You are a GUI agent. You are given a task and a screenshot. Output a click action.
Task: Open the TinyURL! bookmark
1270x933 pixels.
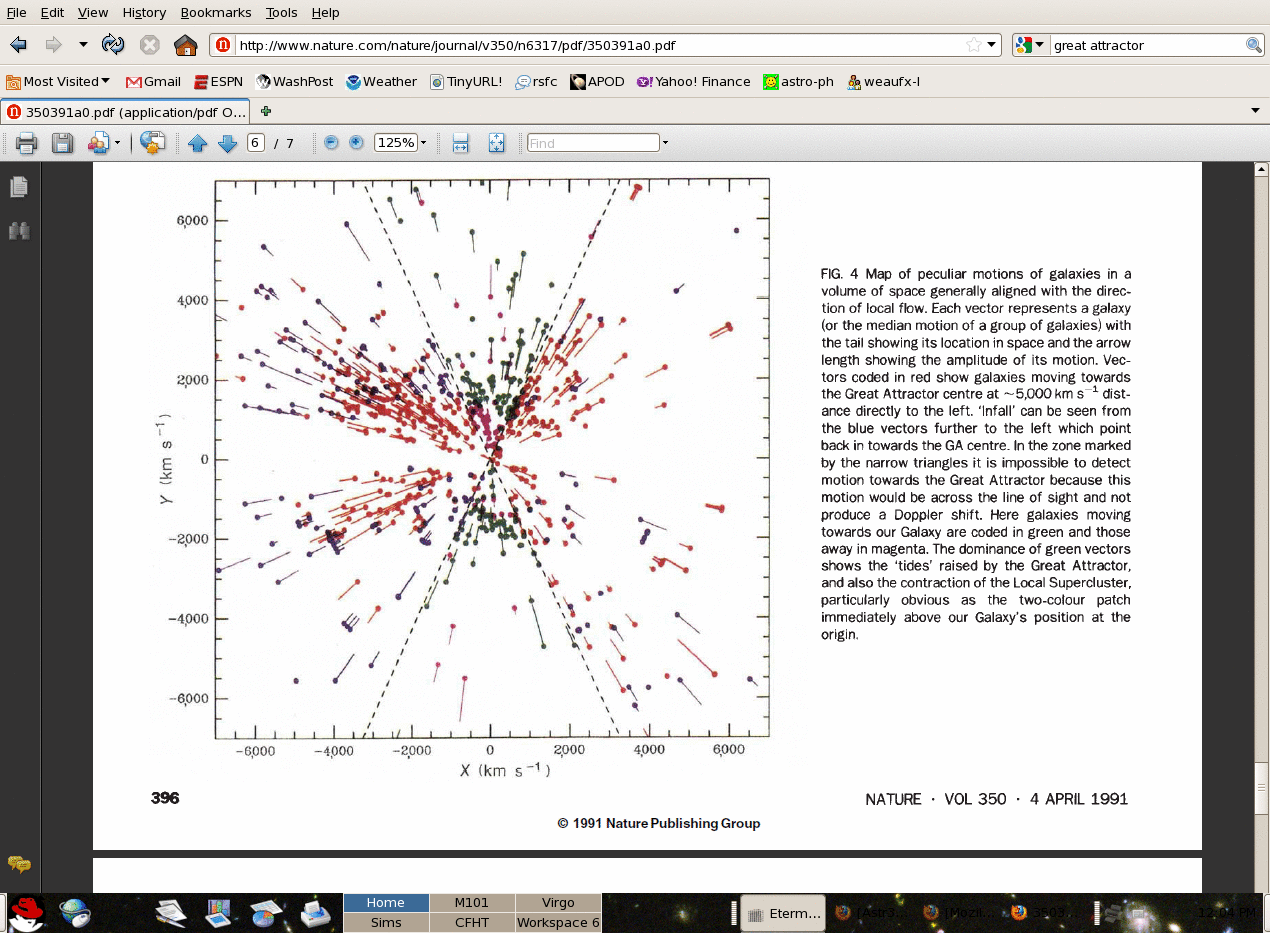click(466, 82)
